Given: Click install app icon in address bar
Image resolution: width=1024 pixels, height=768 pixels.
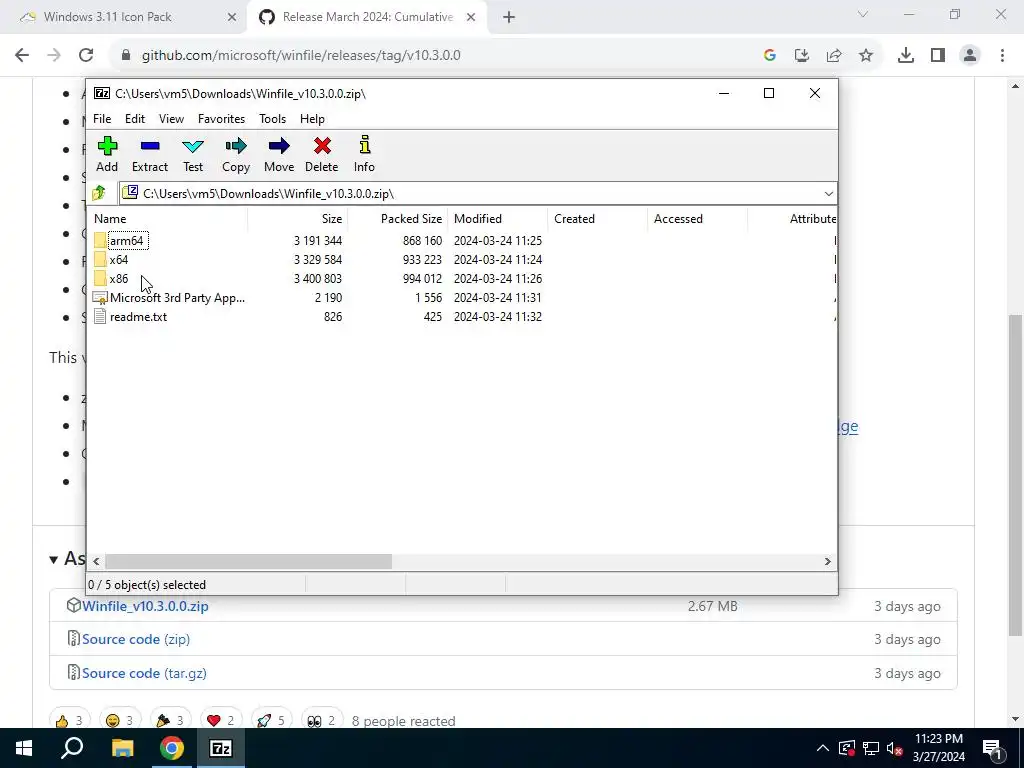Looking at the screenshot, I should (x=802, y=56).
